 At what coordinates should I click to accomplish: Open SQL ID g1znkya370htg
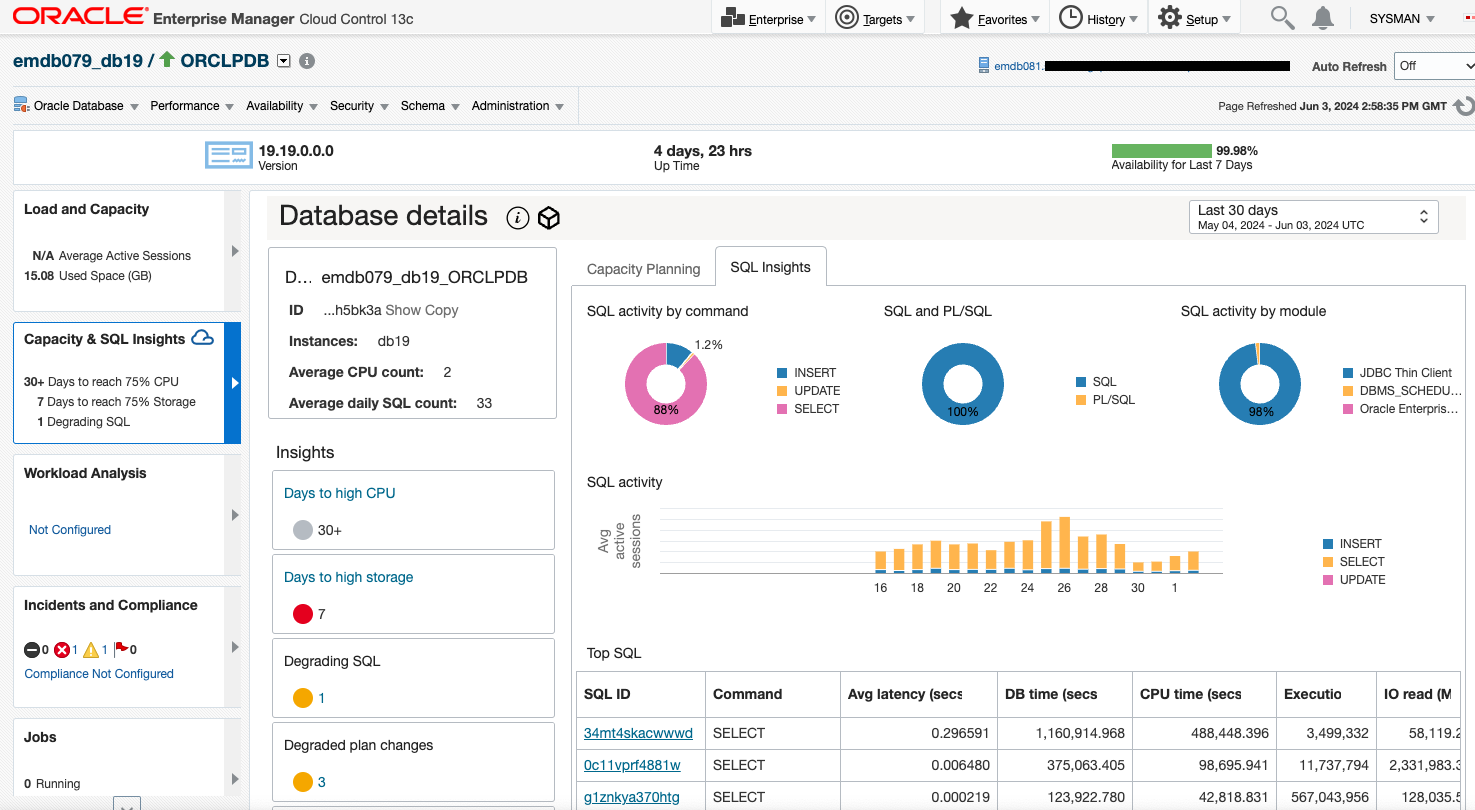[632, 797]
